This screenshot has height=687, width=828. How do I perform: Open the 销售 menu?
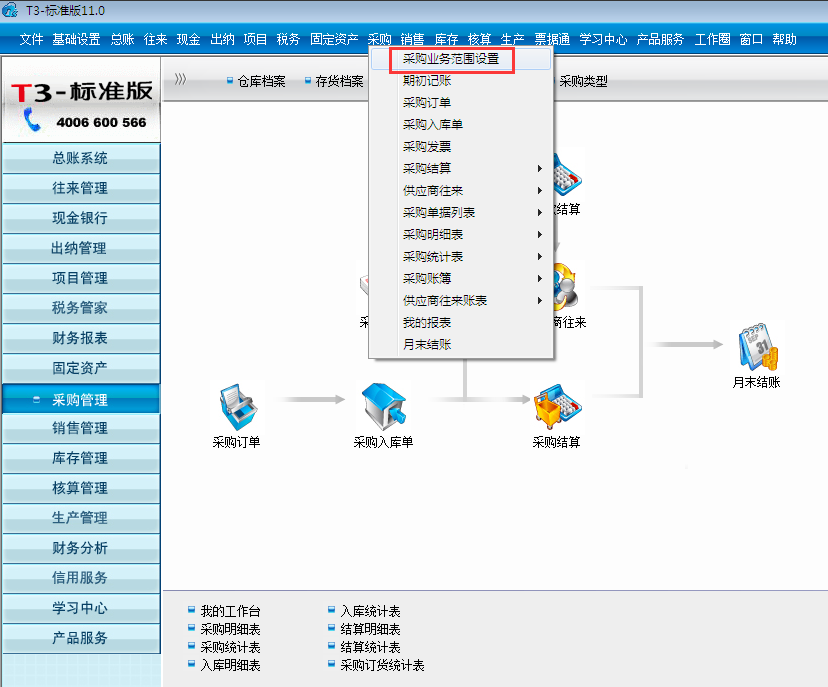[x=413, y=40]
